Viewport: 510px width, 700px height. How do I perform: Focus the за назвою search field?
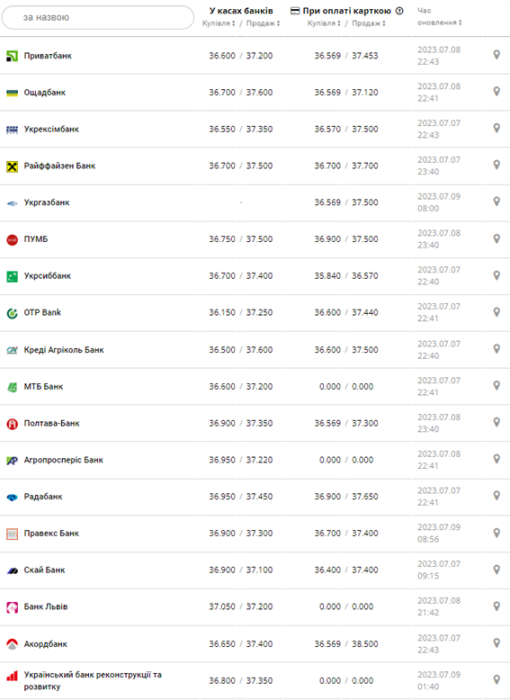98,17
